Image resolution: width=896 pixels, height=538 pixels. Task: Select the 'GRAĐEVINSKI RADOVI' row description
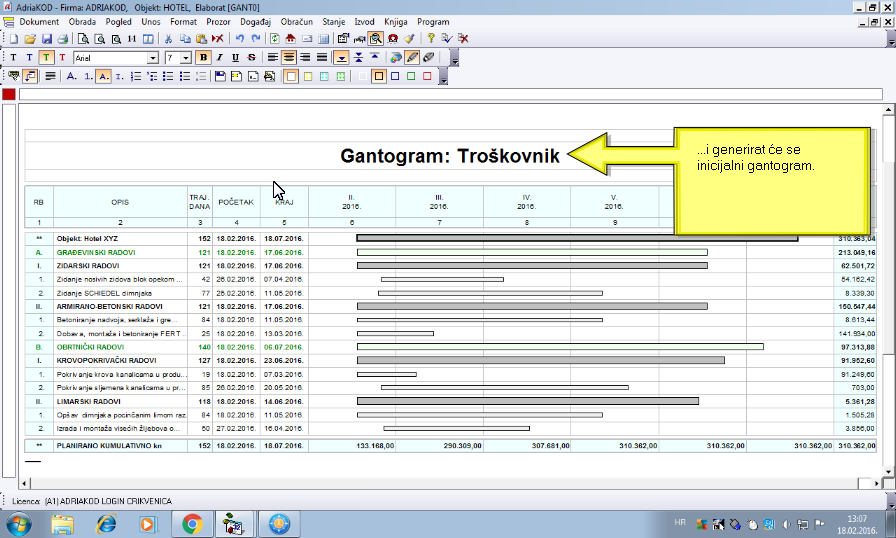(x=96, y=252)
